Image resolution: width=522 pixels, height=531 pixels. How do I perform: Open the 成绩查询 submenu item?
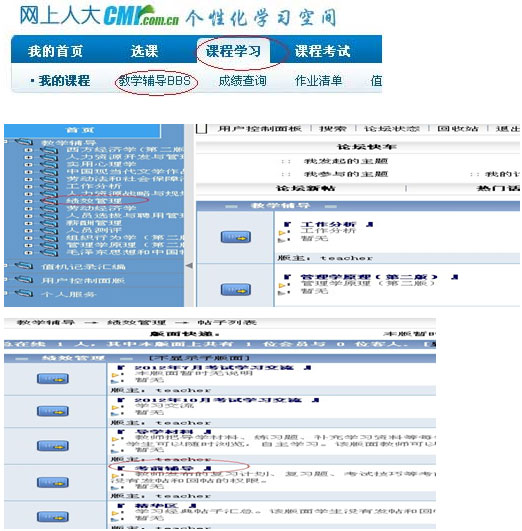point(242,81)
